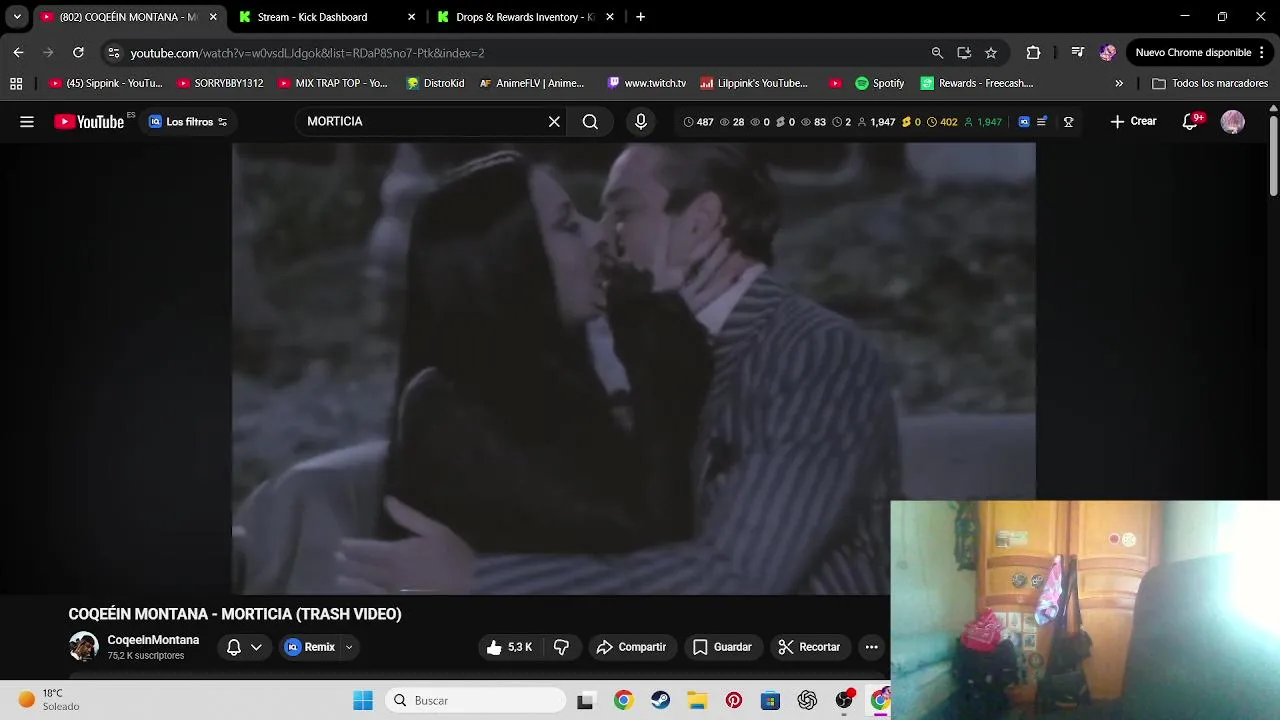Click the vidIQ trophy icon
This screenshot has height=720, width=1280.
click(1068, 122)
